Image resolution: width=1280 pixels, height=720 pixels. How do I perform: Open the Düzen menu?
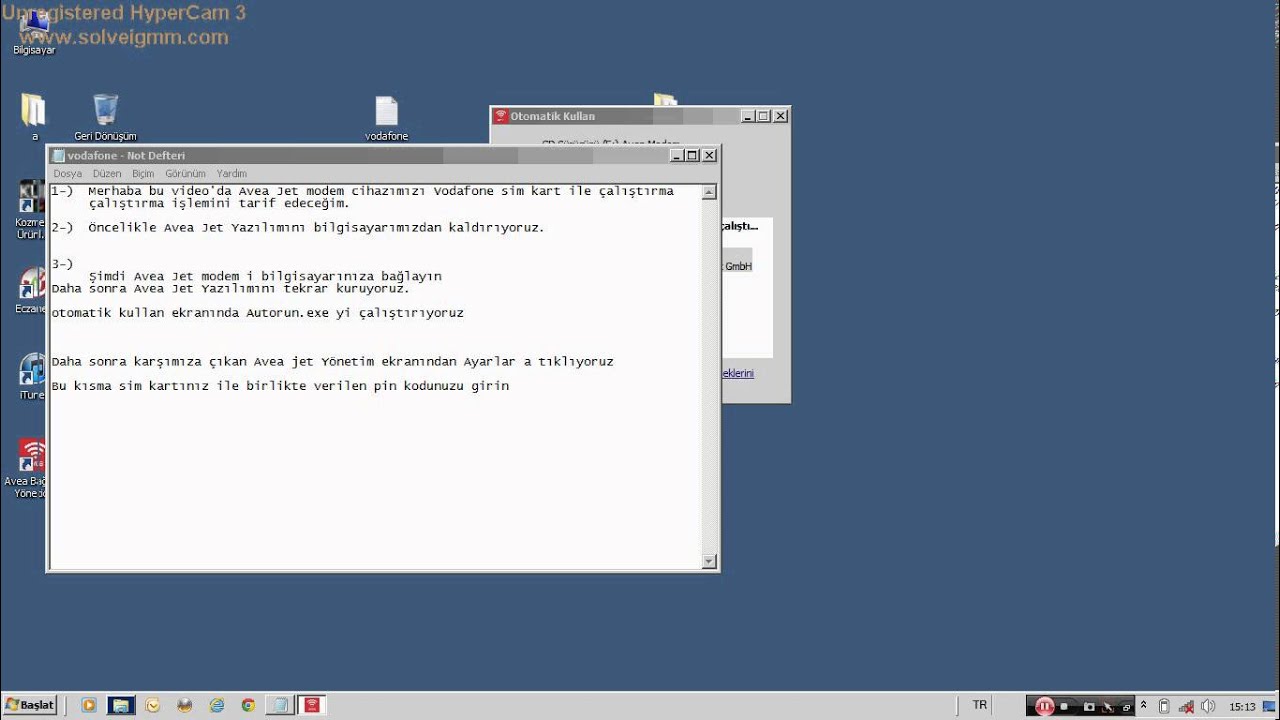pyautogui.click(x=106, y=173)
